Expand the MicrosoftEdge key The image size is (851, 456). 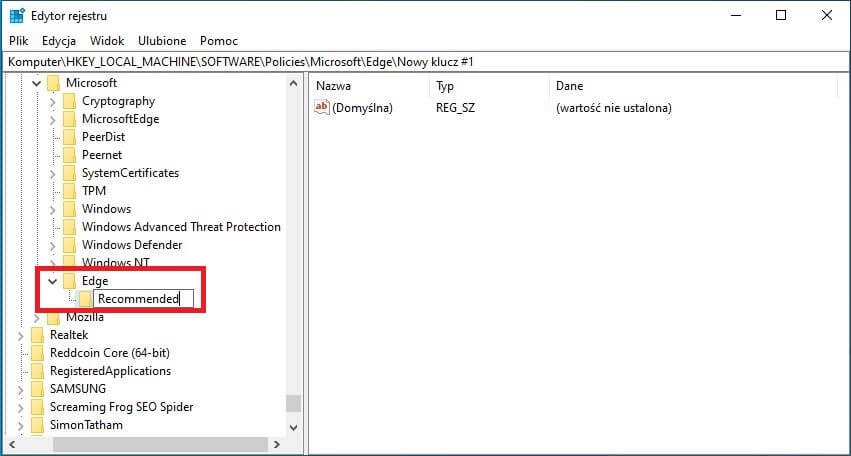point(53,119)
